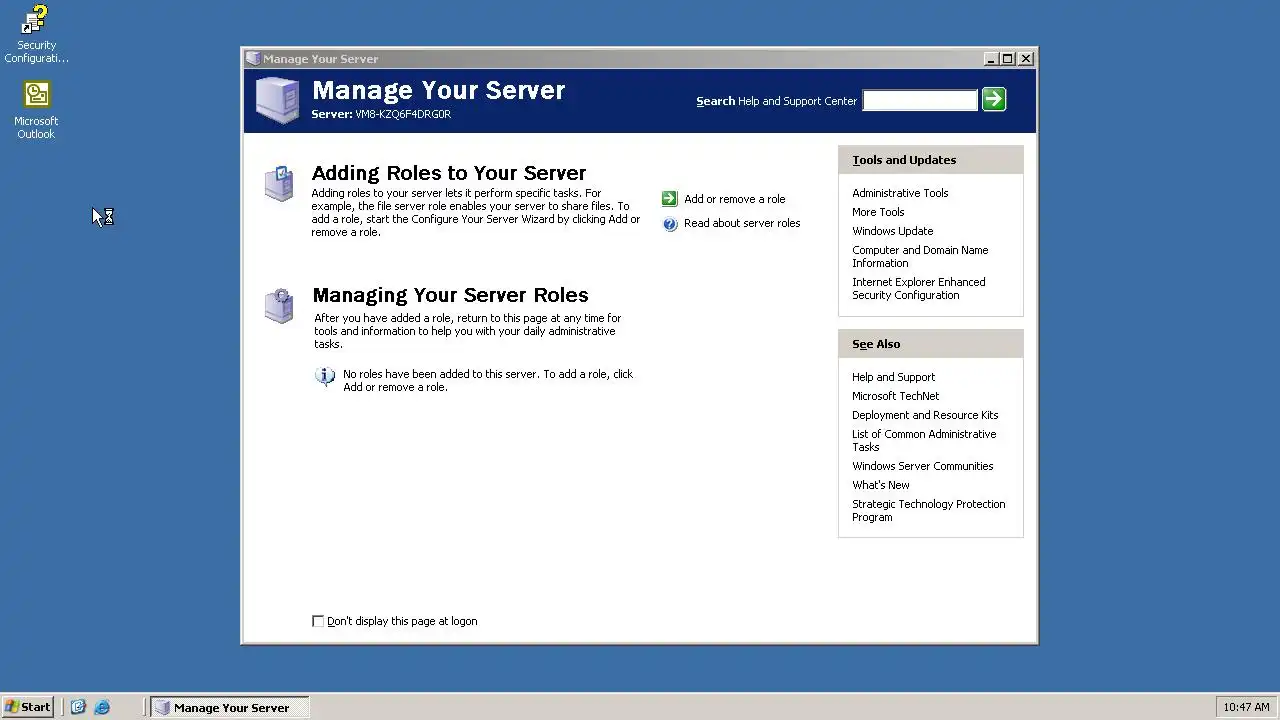
Task: Click the taskbar clock showing 10:47 AM
Action: [1246, 707]
